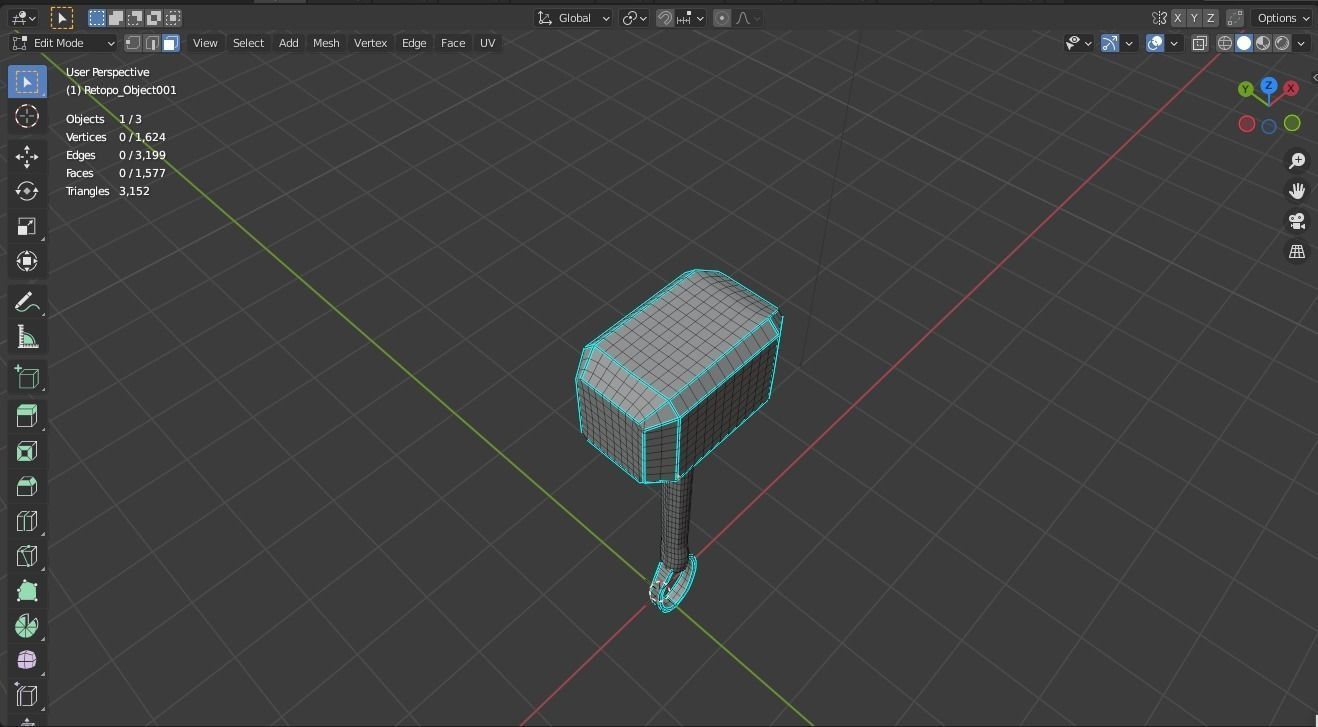Toggle viewport overlays
Viewport: 1318px width, 727px height.
pyautogui.click(x=1155, y=43)
